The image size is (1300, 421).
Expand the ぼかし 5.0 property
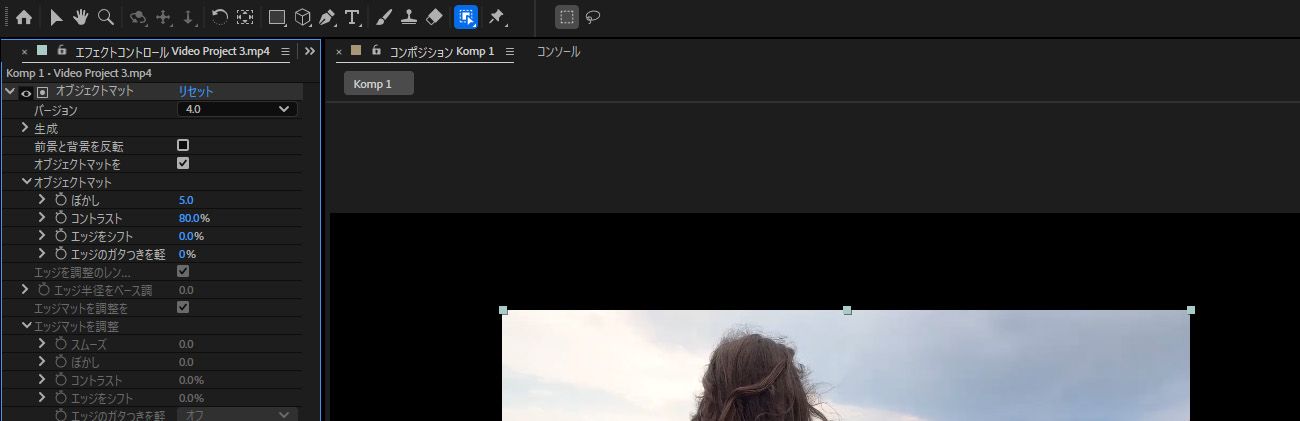click(42, 200)
